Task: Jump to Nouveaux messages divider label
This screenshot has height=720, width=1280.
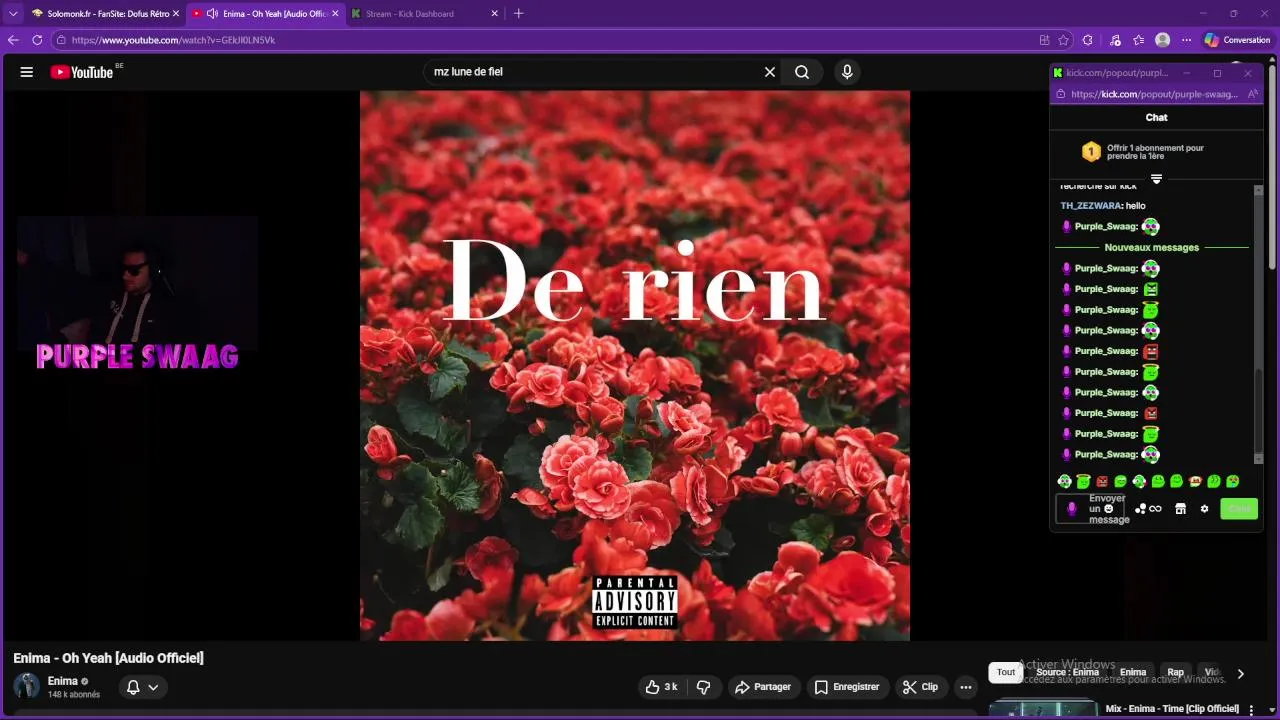Action: [x=1151, y=247]
